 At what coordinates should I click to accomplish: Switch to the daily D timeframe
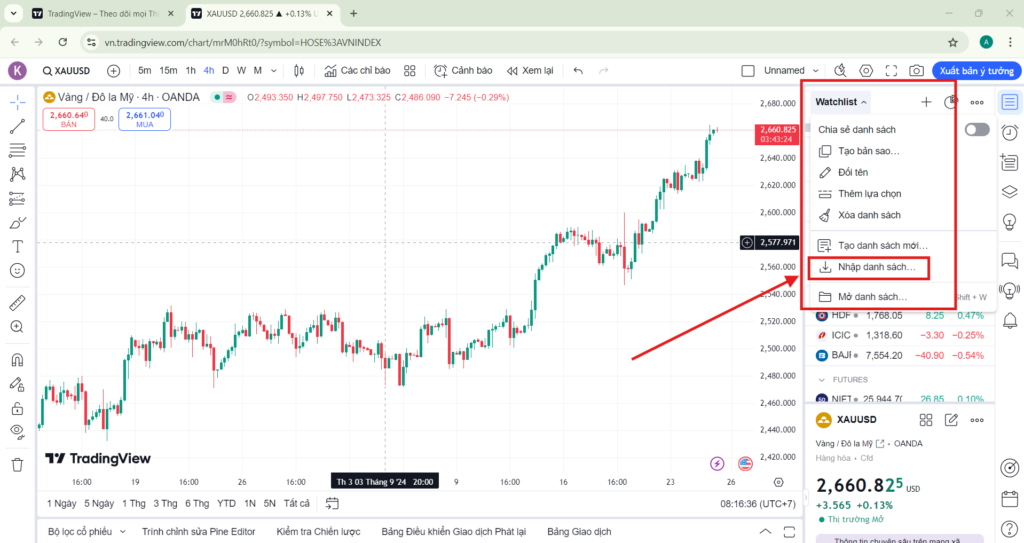(225, 71)
